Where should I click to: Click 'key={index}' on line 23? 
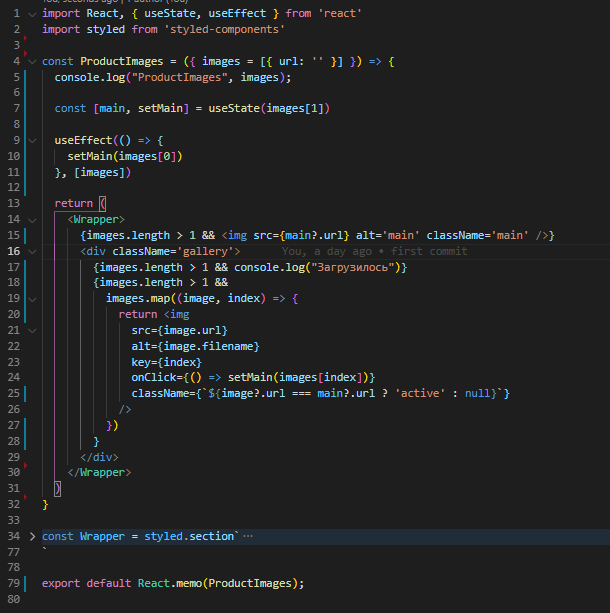point(167,362)
